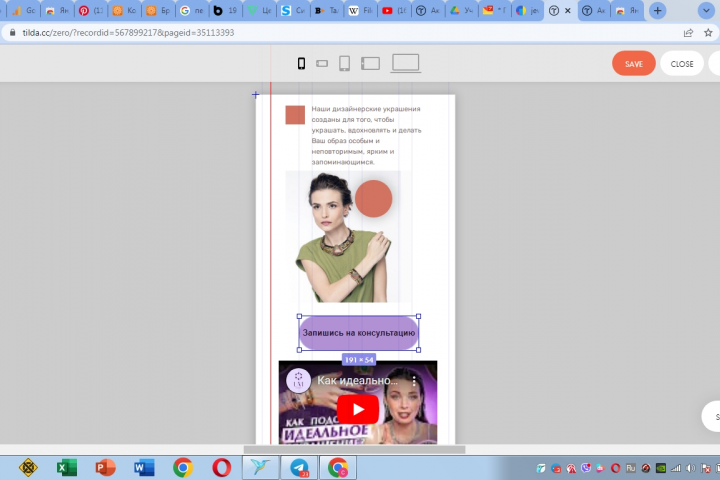This screenshot has width=720, height=480.
Task: Select the mobile portrait device view icon
Action: pos(301,63)
